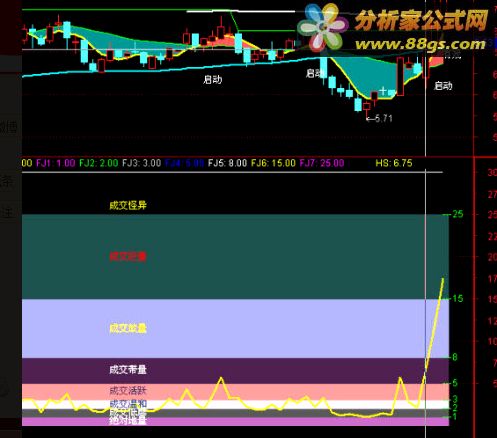Select the FJ2: 2.00 indicator parameter
Image resolution: width=497 pixels, height=438 pixels.
coord(99,163)
